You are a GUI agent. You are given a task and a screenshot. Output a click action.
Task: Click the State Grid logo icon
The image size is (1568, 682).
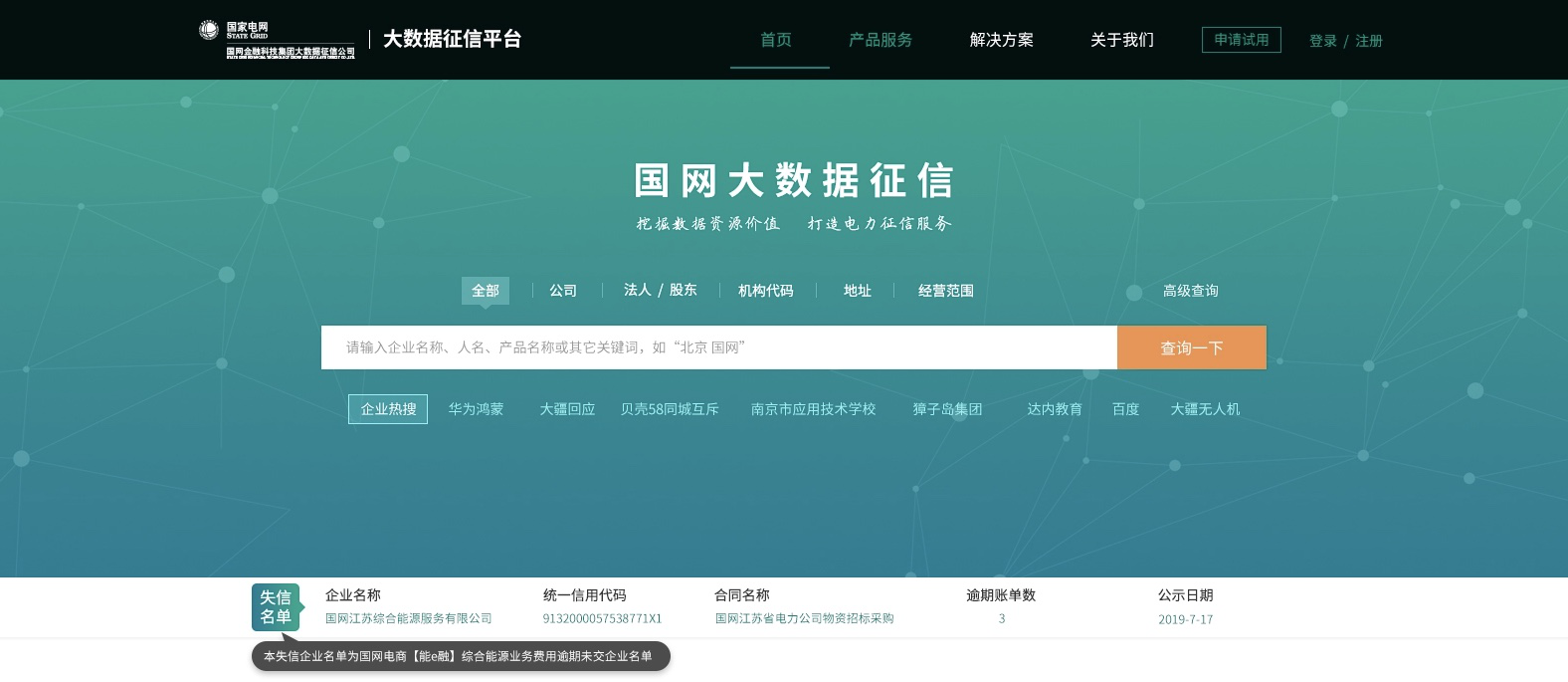point(209,31)
